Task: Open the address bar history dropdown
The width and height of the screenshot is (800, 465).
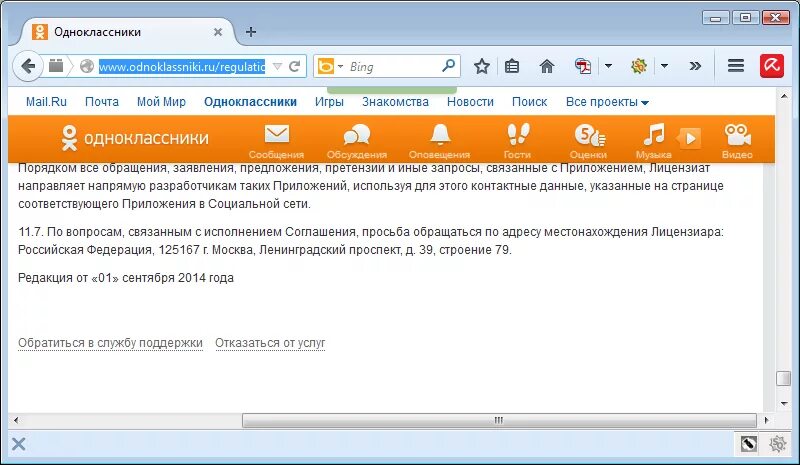Action: click(x=277, y=66)
